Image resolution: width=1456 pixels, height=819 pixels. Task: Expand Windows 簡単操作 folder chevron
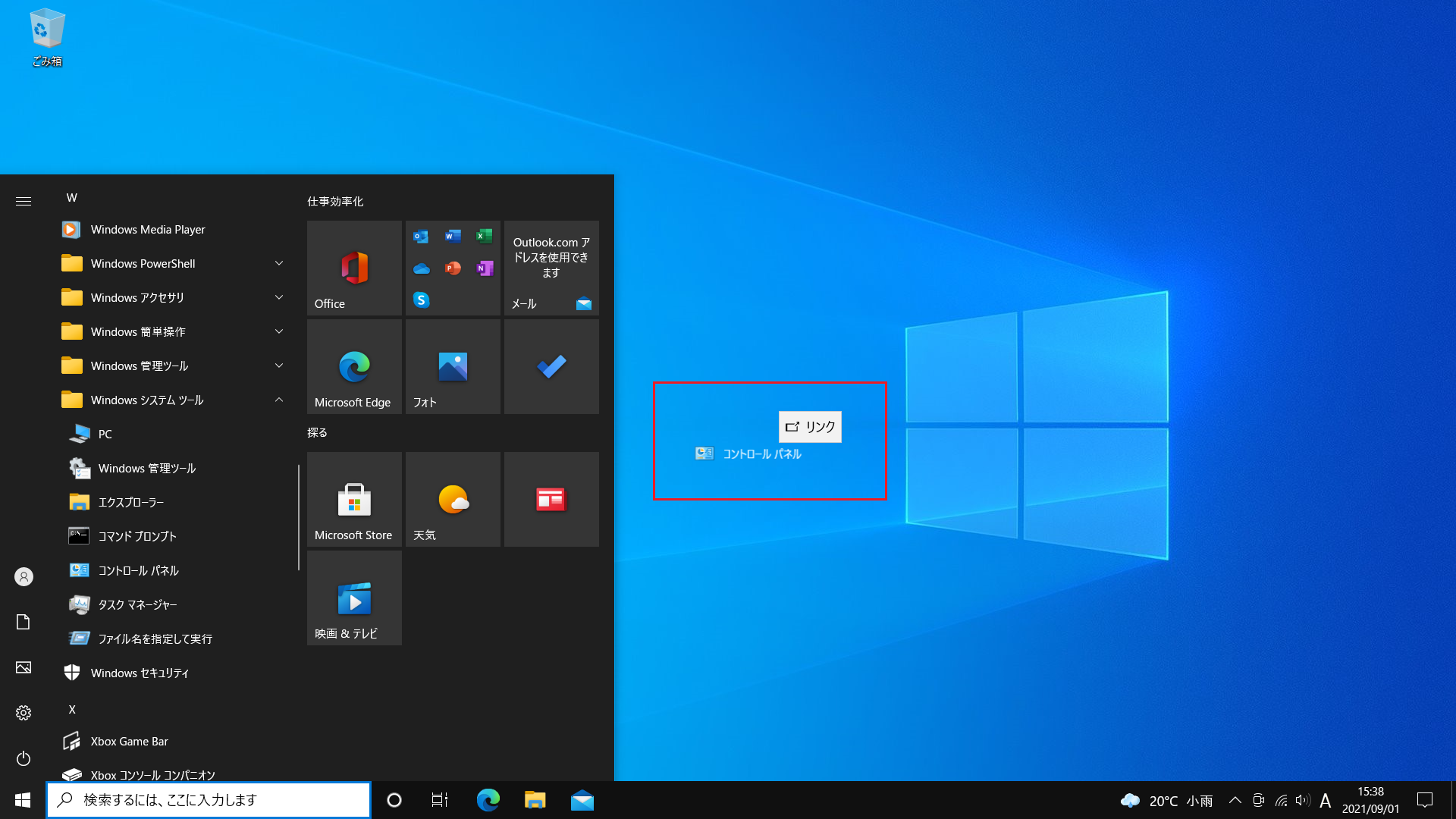[279, 331]
